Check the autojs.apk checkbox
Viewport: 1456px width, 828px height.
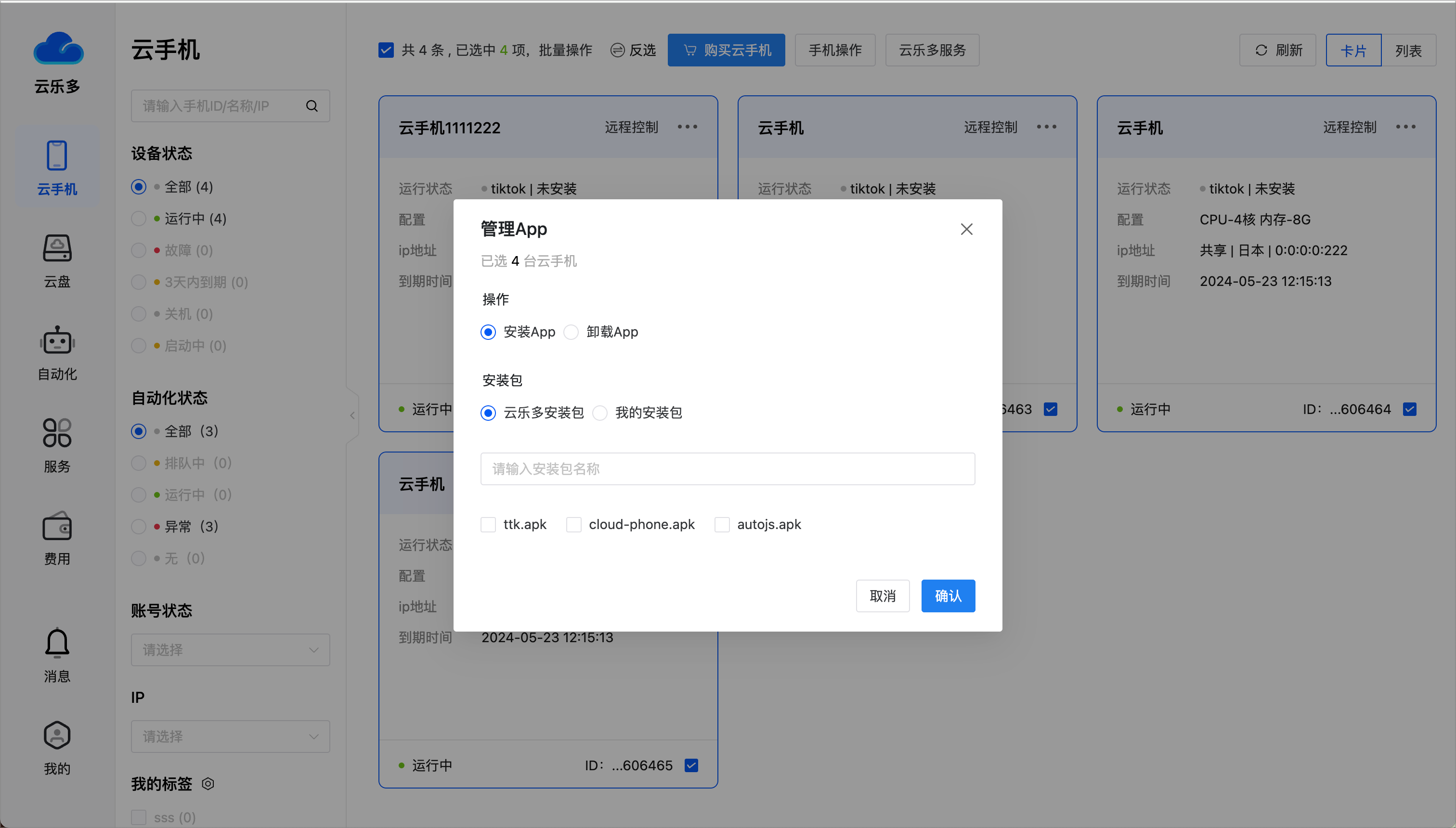coord(722,524)
